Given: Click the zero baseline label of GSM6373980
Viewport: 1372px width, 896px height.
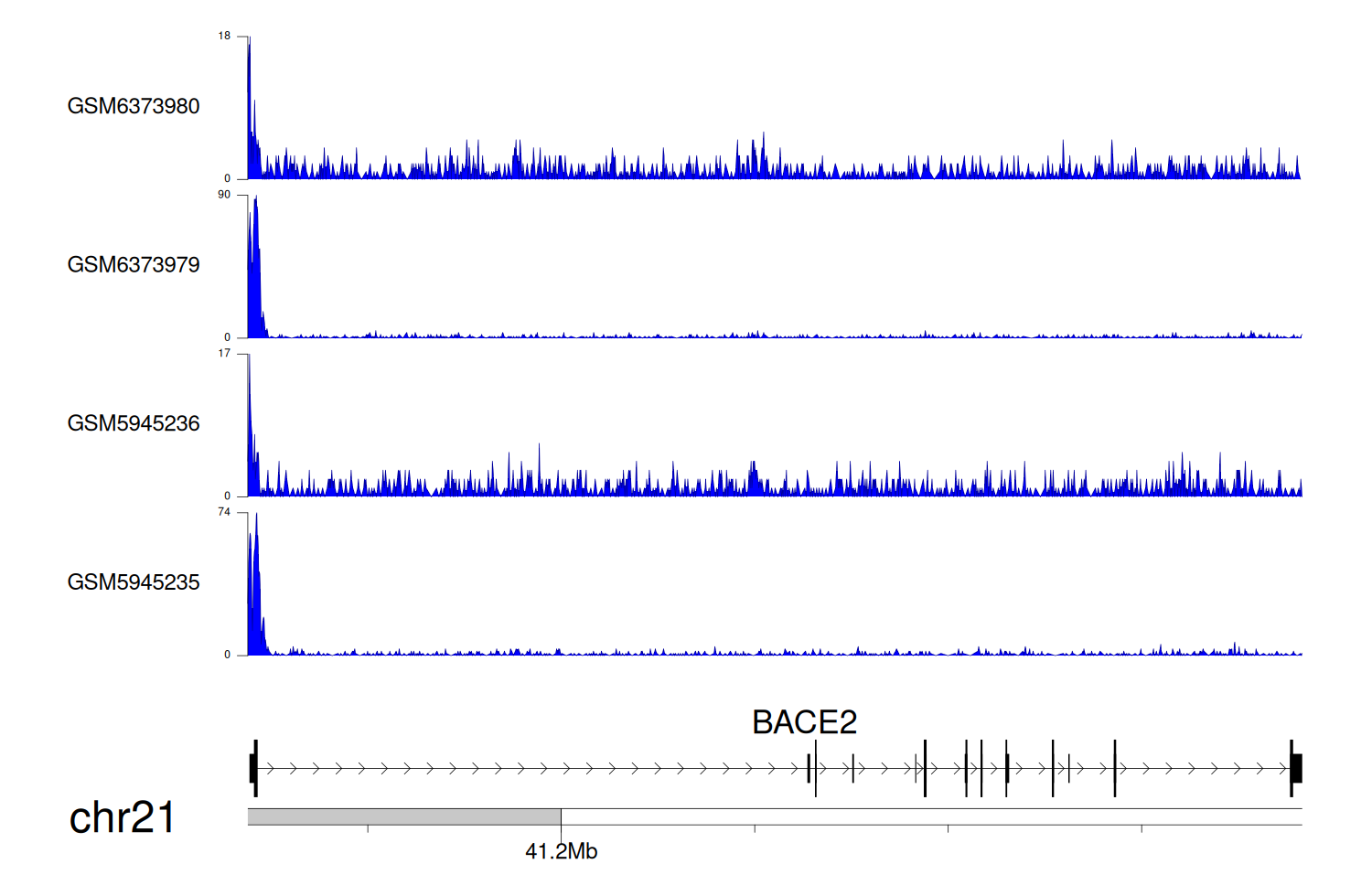Looking at the screenshot, I should coord(228,179).
